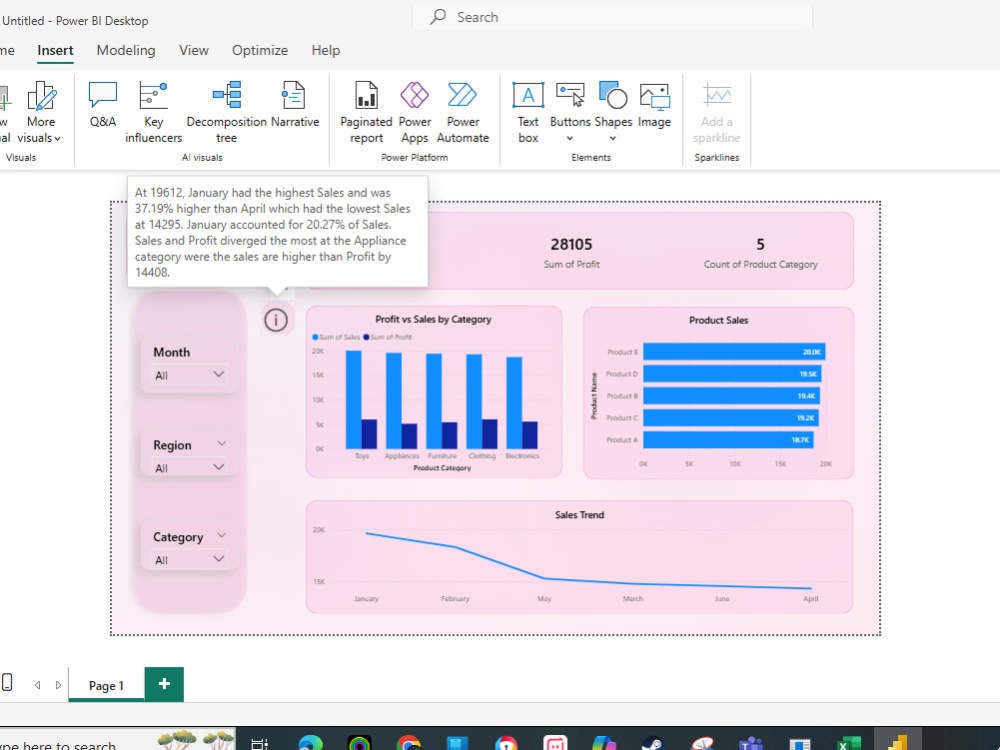Click the Product B bar

[x=732, y=395]
